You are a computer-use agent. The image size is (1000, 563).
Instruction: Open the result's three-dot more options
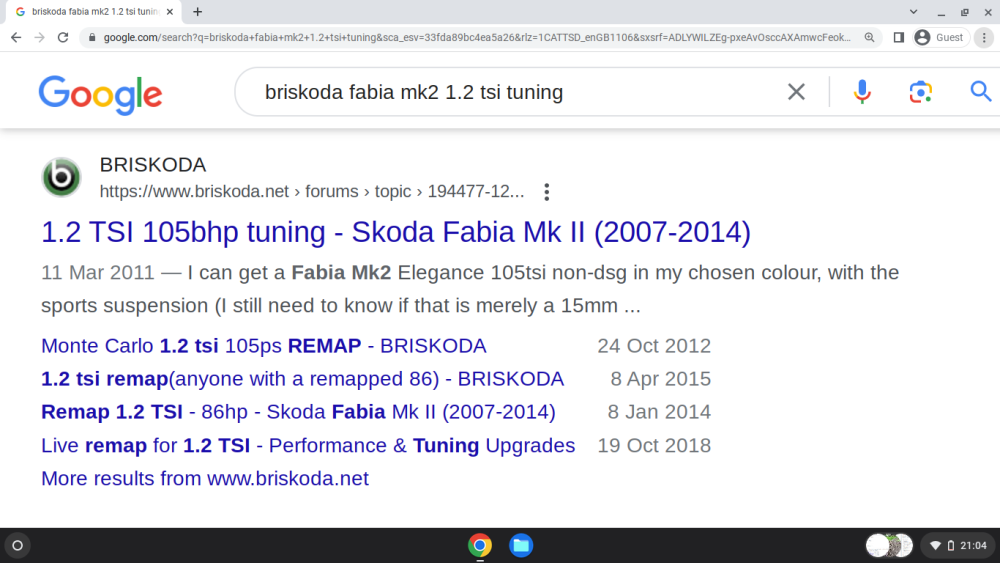pos(547,192)
